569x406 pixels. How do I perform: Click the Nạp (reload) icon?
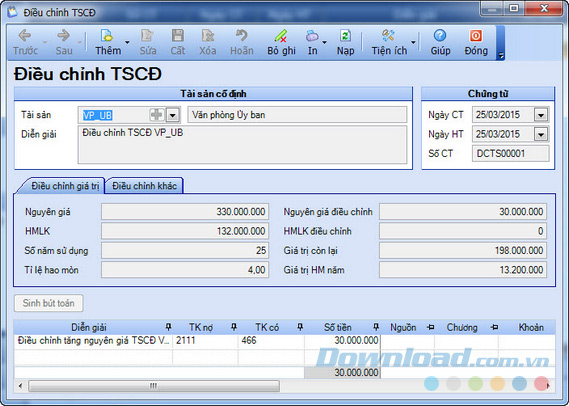[x=345, y=36]
